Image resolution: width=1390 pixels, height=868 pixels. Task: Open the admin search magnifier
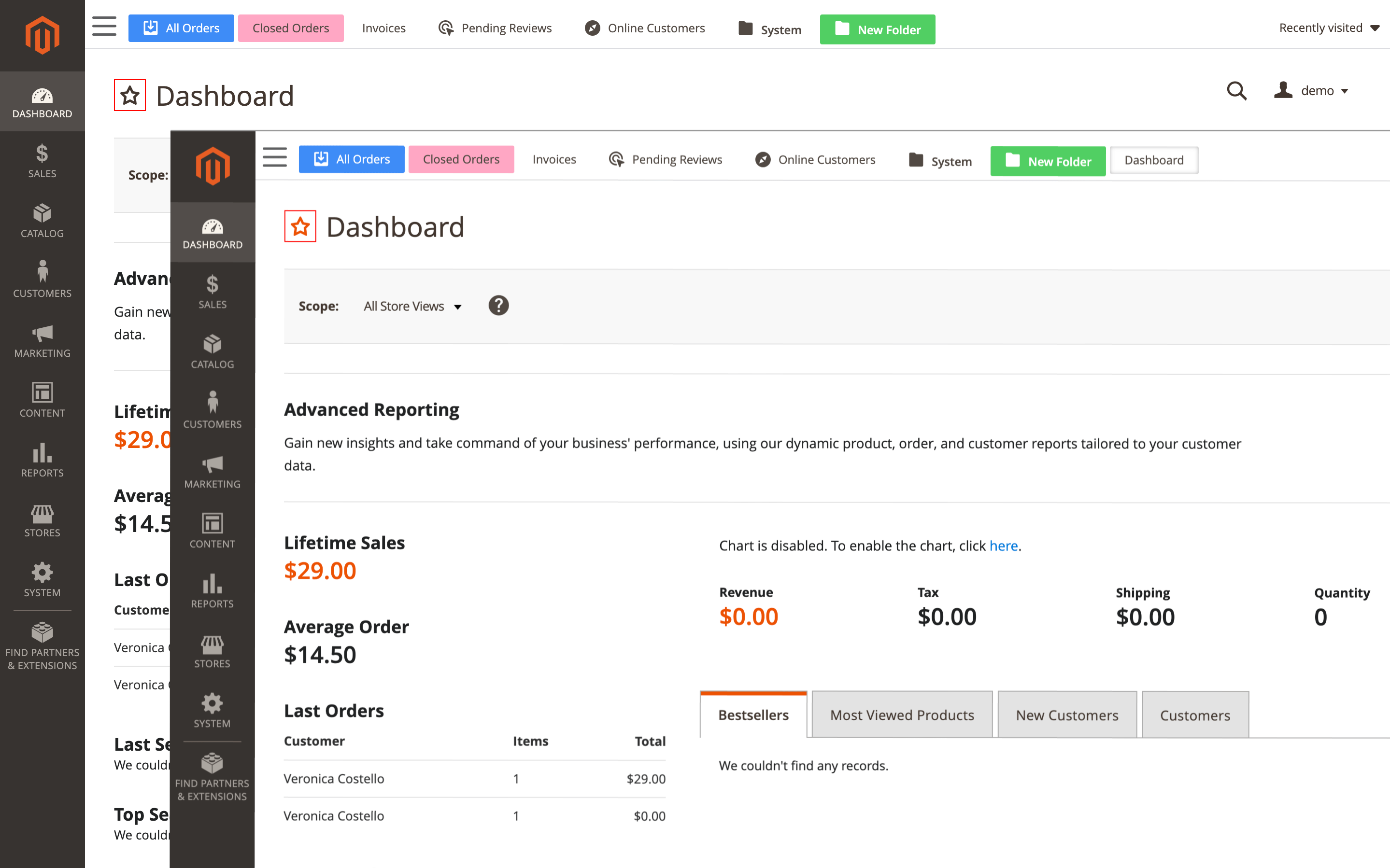(1236, 91)
